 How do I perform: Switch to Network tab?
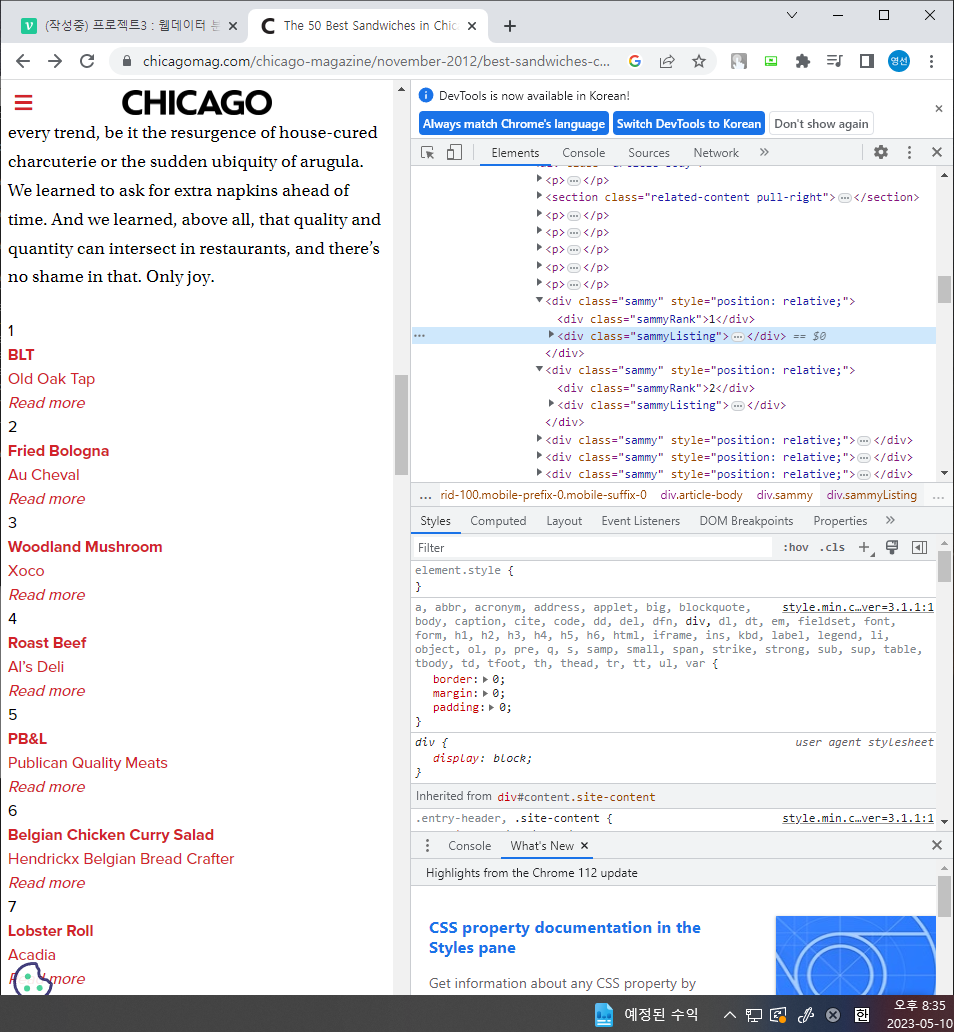pos(716,153)
